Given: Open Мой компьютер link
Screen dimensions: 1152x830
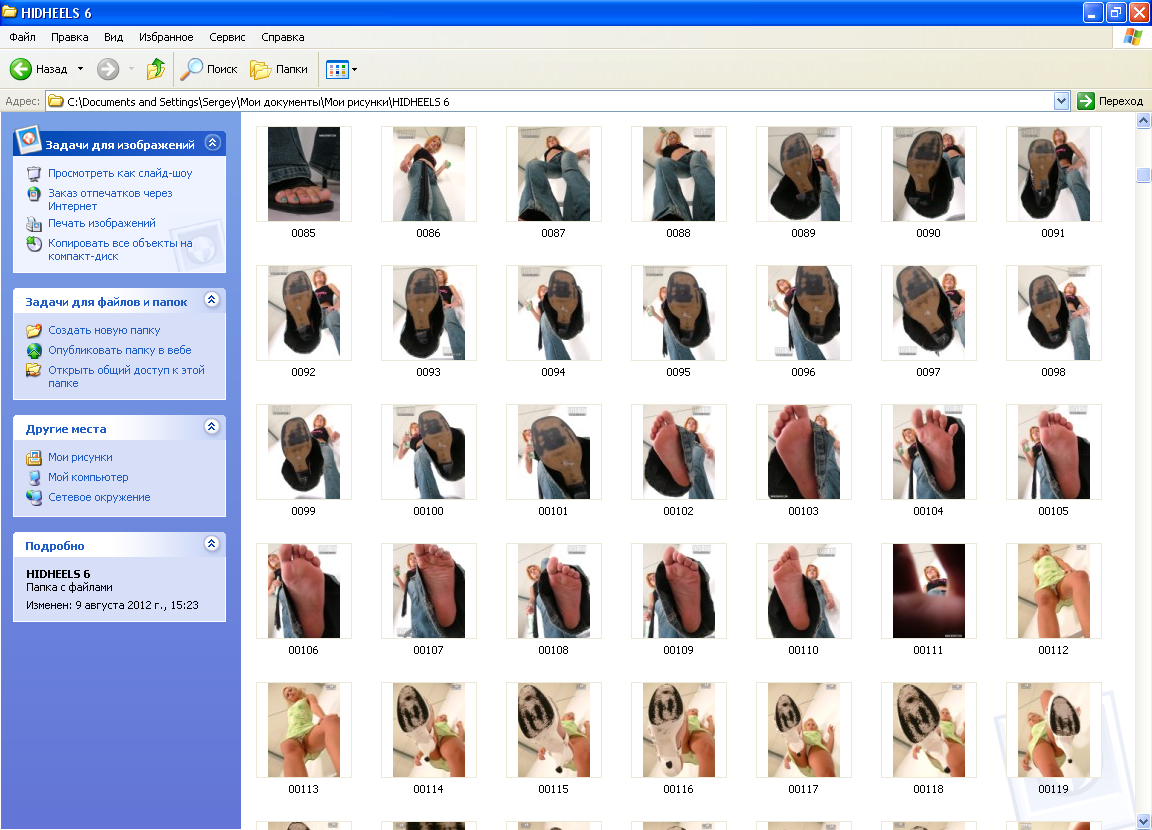Looking at the screenshot, I should click(88, 477).
